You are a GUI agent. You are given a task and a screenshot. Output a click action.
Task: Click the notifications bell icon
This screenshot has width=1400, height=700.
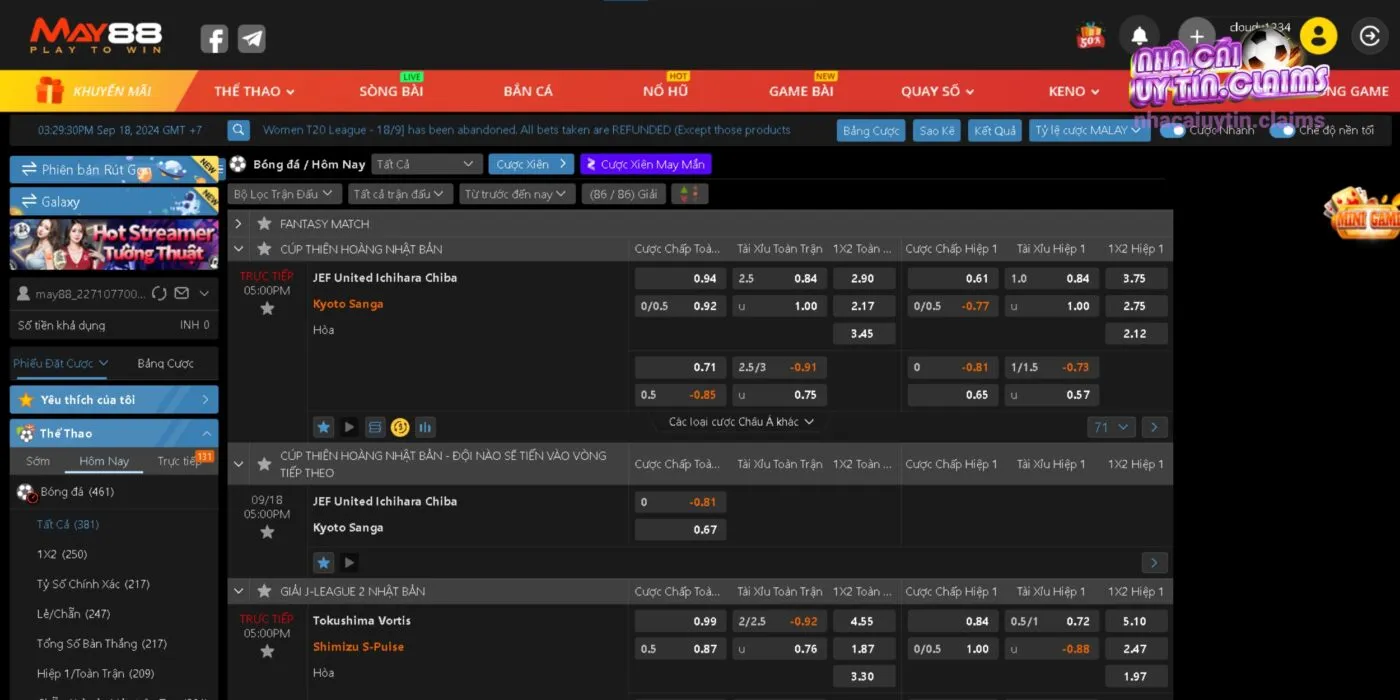(x=1139, y=36)
